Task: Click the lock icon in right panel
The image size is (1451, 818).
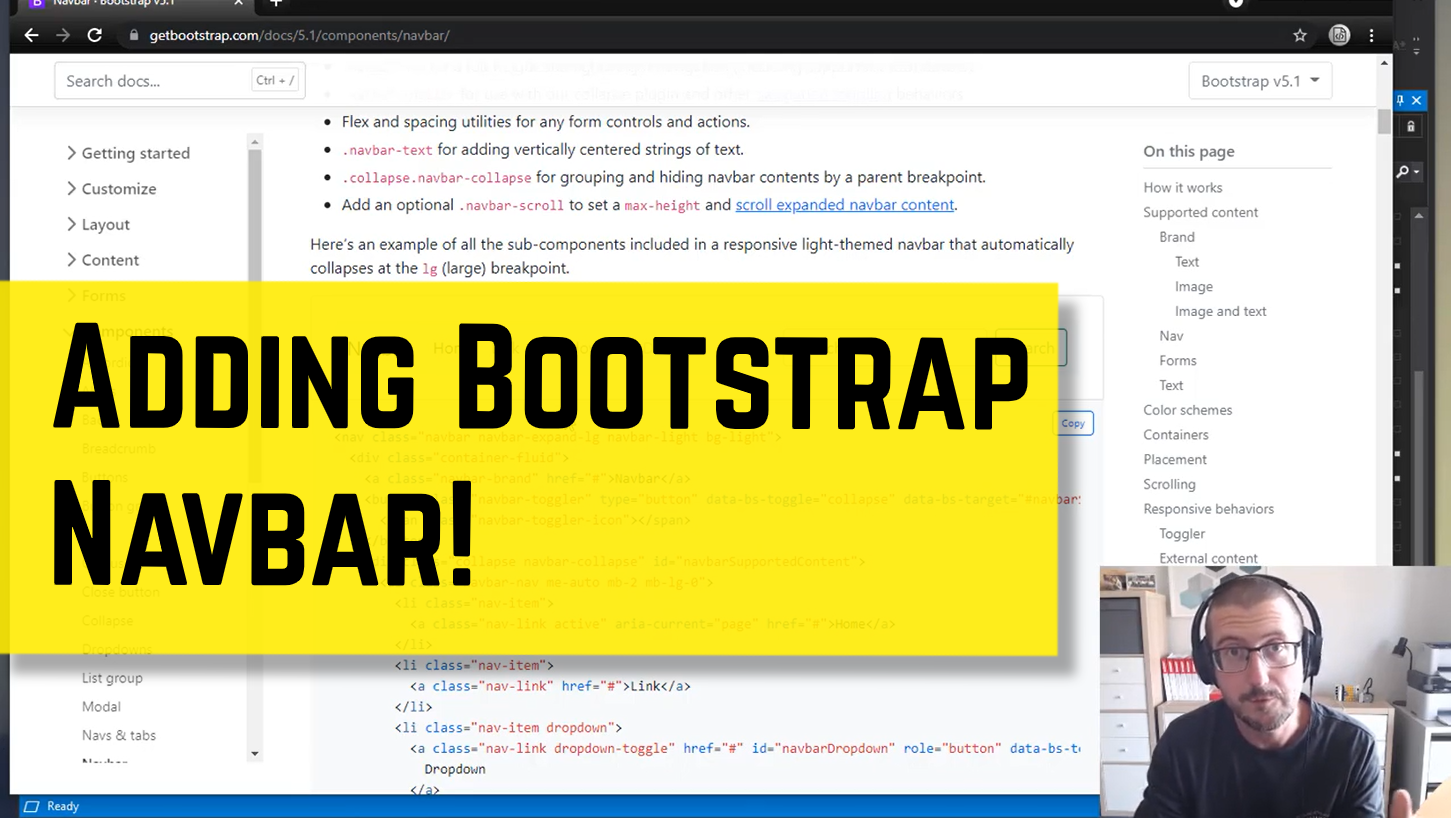Action: tap(1411, 127)
